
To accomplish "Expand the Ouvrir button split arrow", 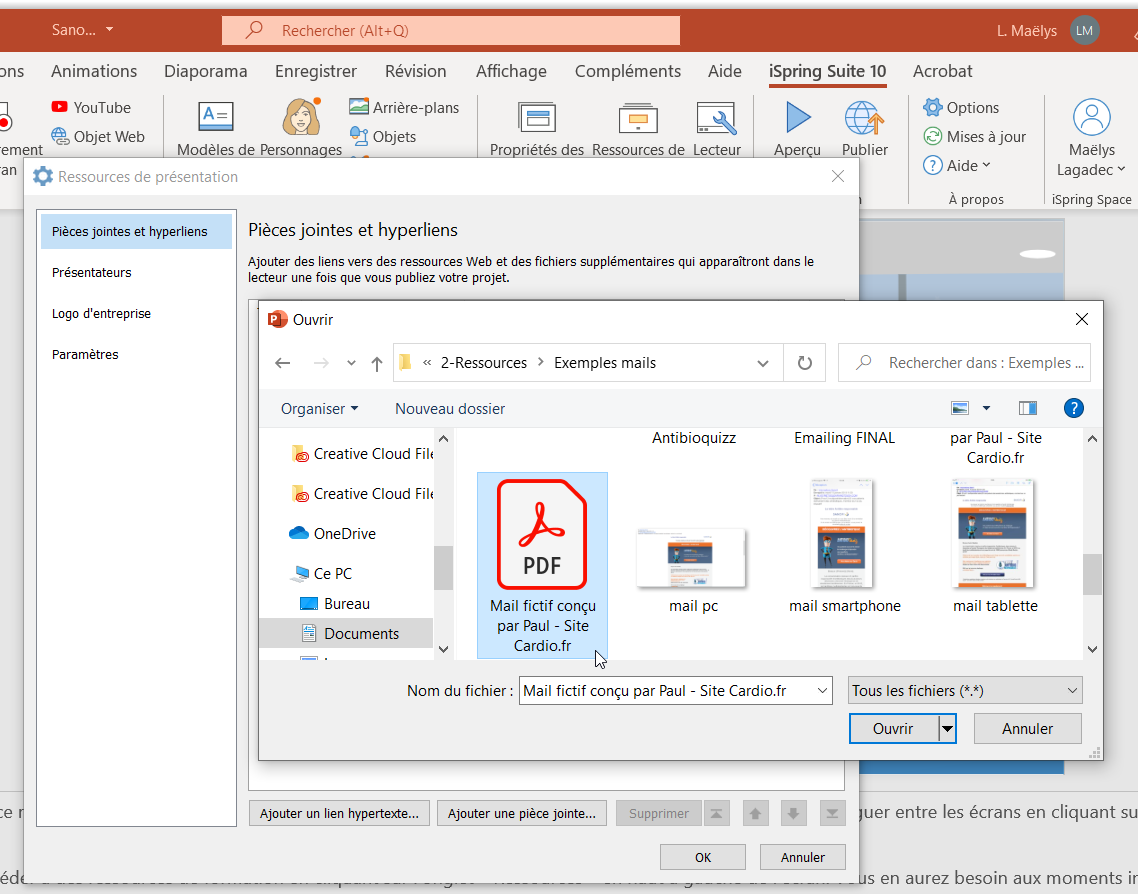I will point(946,729).
